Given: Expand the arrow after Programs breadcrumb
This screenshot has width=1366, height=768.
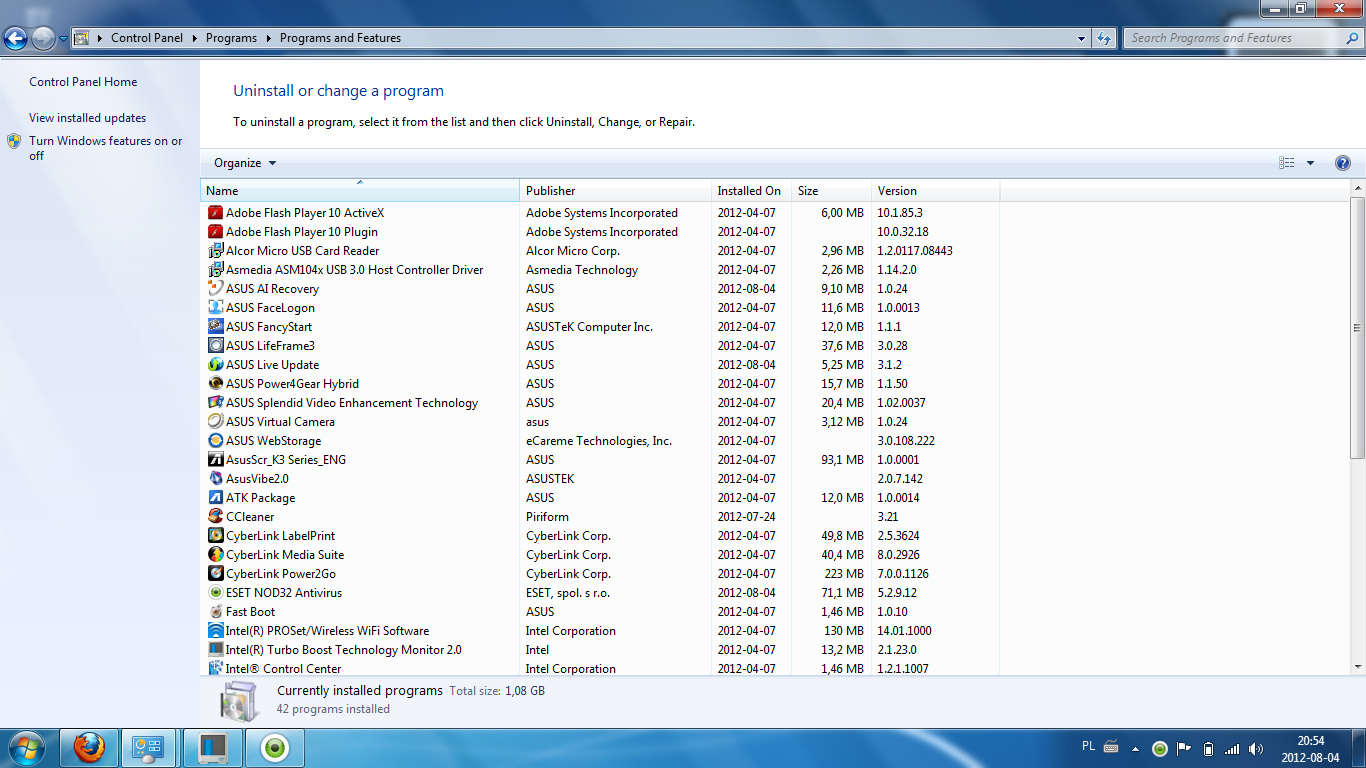Looking at the screenshot, I should (269, 38).
